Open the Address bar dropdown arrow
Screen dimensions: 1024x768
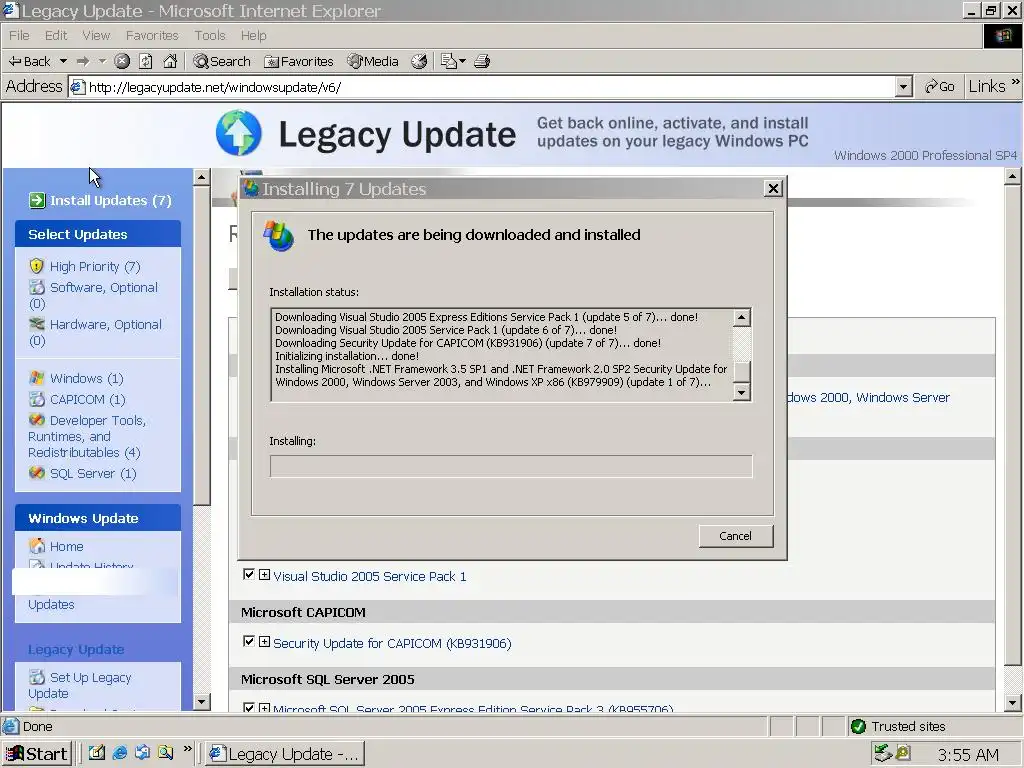pos(903,87)
